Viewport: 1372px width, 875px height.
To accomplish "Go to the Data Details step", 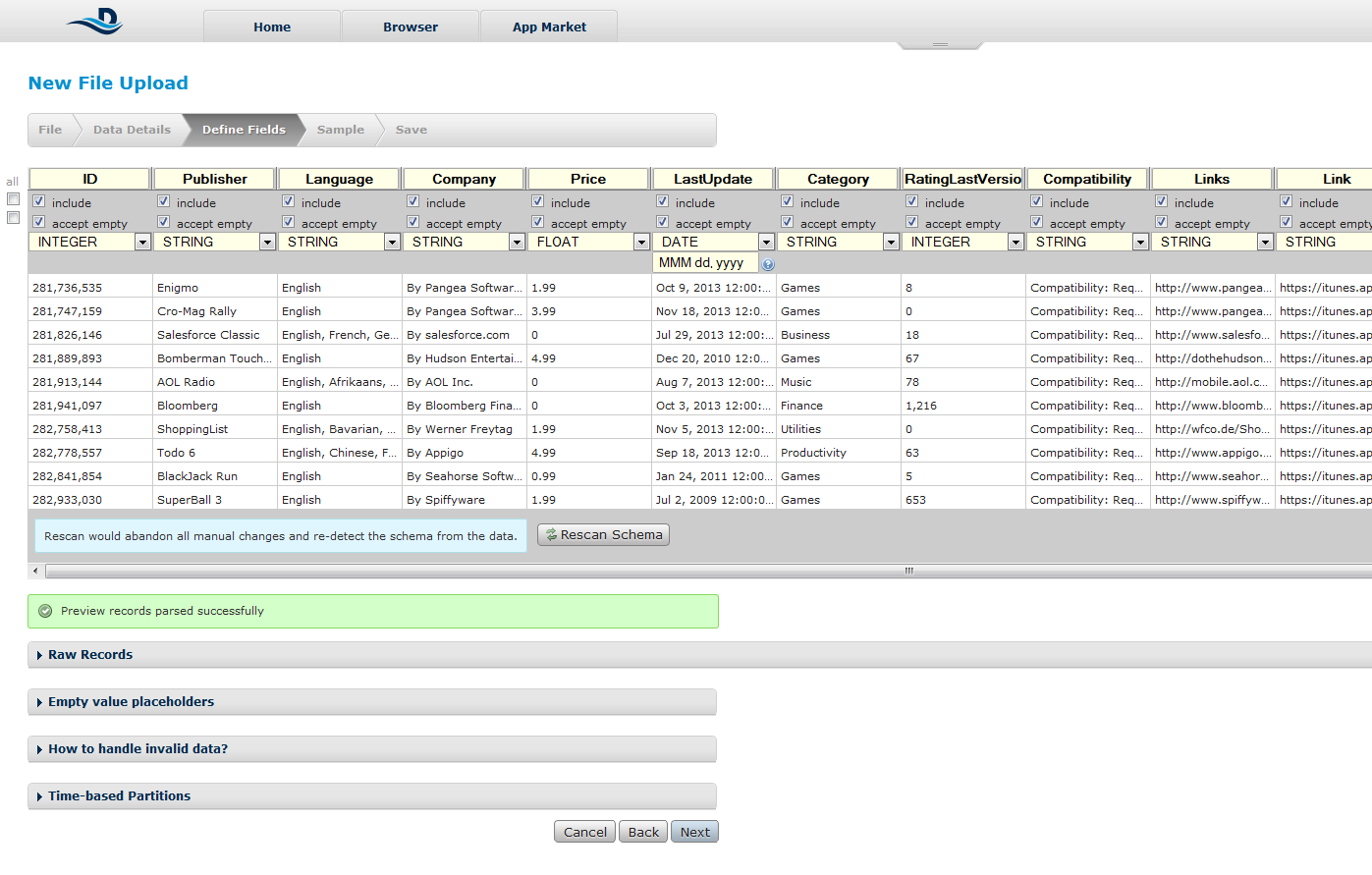I will click(132, 130).
